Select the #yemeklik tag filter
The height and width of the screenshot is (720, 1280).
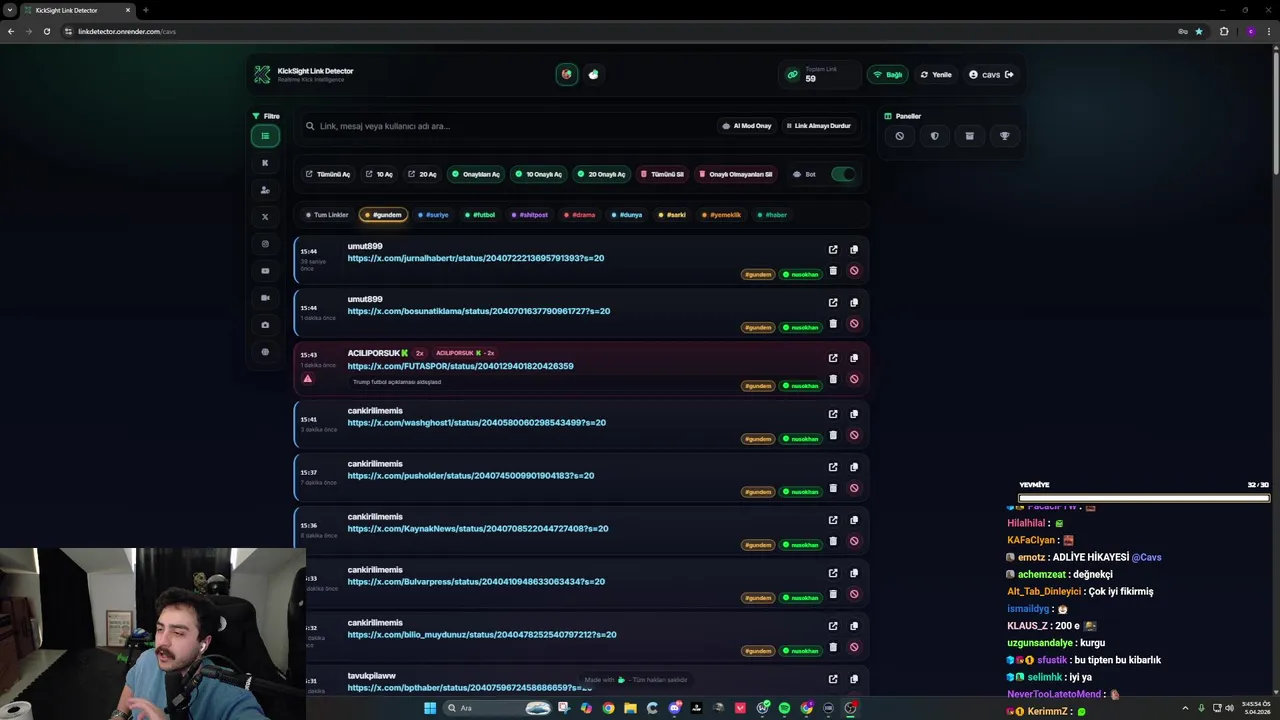tap(722, 215)
